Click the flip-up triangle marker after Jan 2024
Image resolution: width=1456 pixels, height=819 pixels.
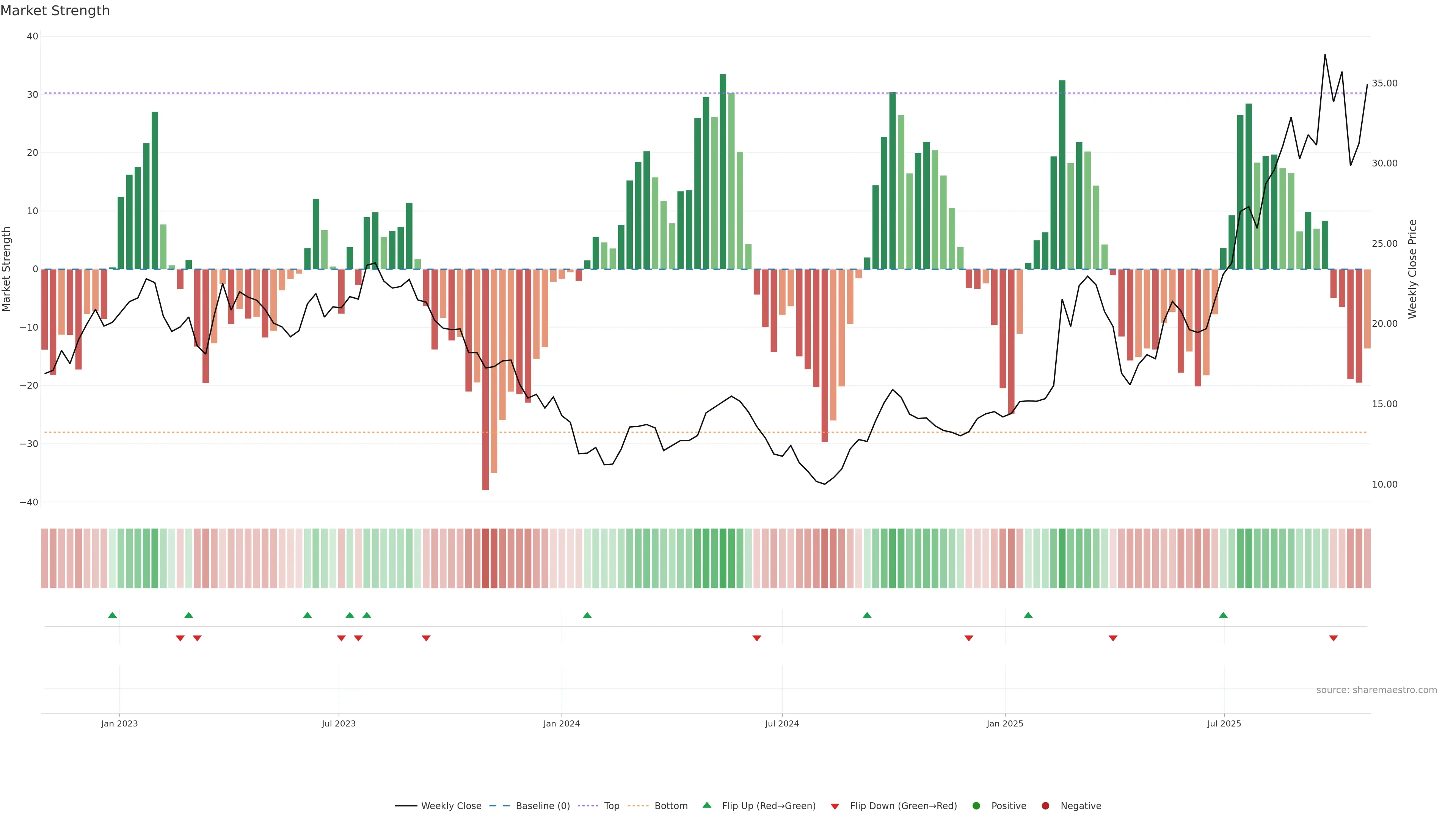pyautogui.click(x=587, y=615)
